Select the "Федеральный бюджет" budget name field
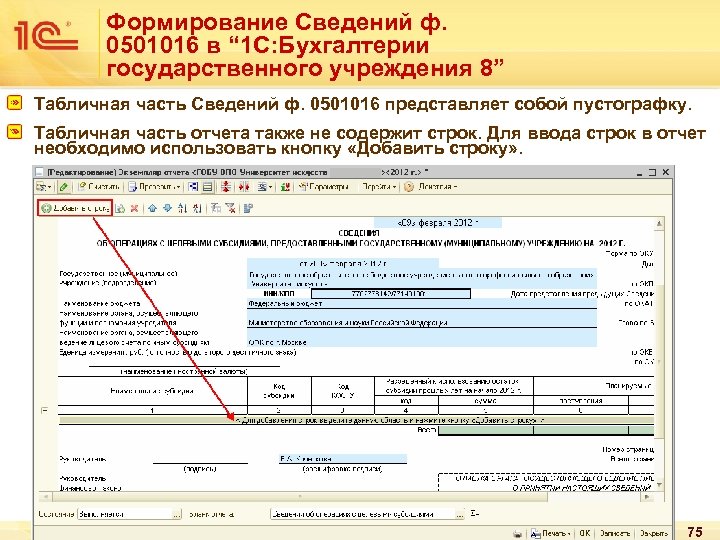The image size is (720, 540). coord(422,304)
